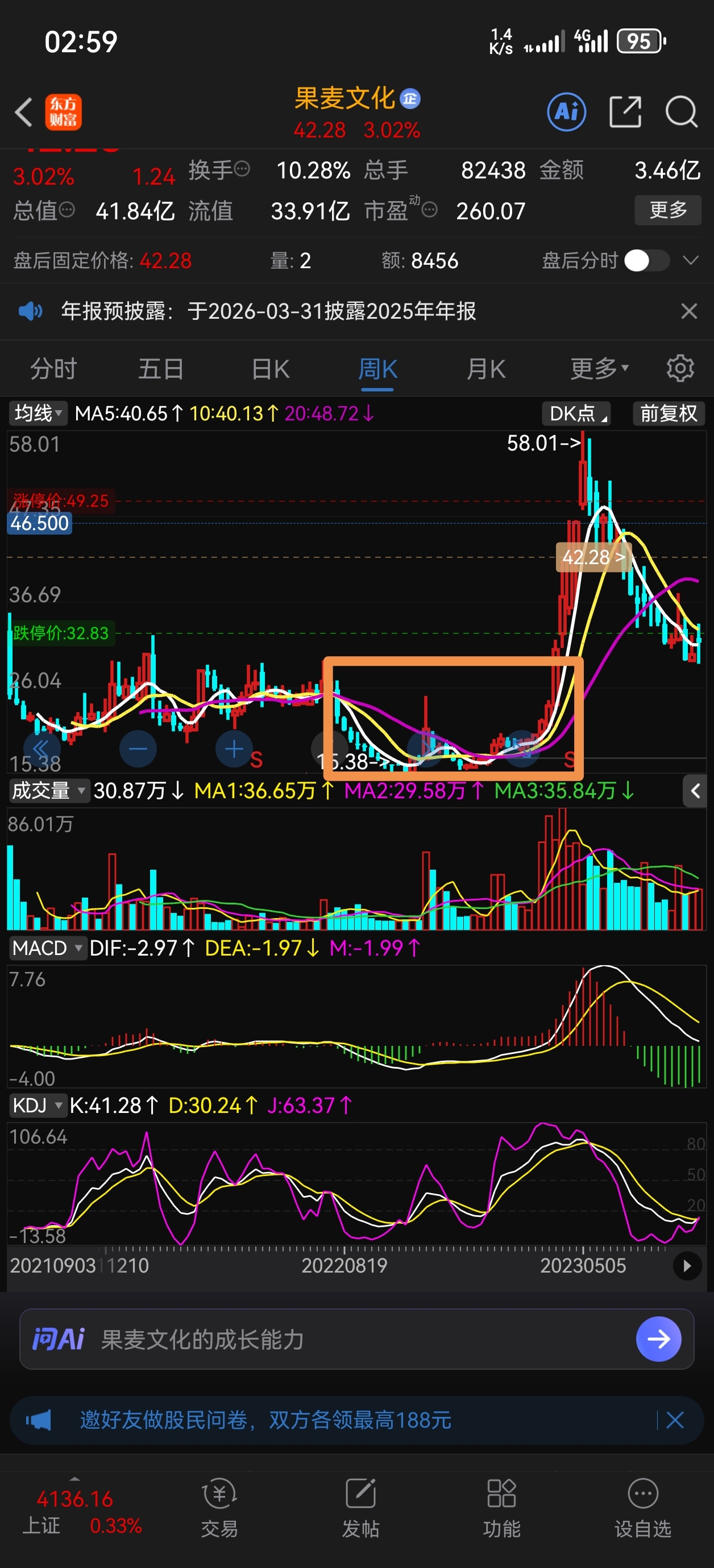This screenshot has width=714, height=1568.
Task: Zoom in chart with plus button
Action: pos(234,749)
